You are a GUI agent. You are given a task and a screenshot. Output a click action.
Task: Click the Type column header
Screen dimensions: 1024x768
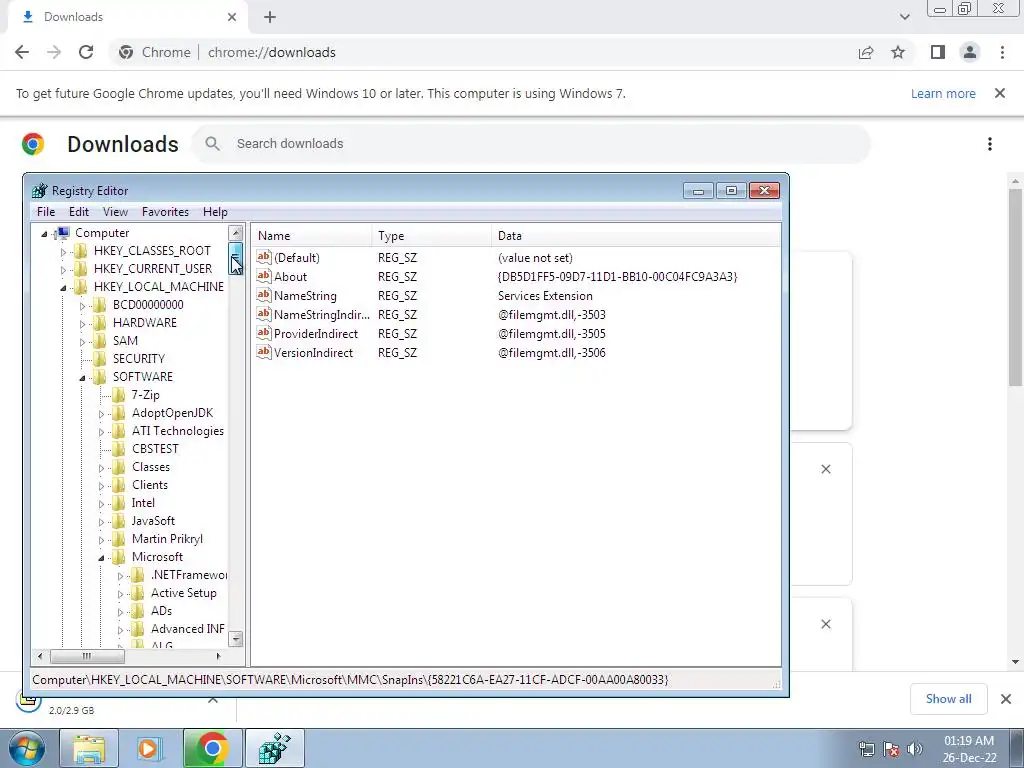tap(432, 236)
